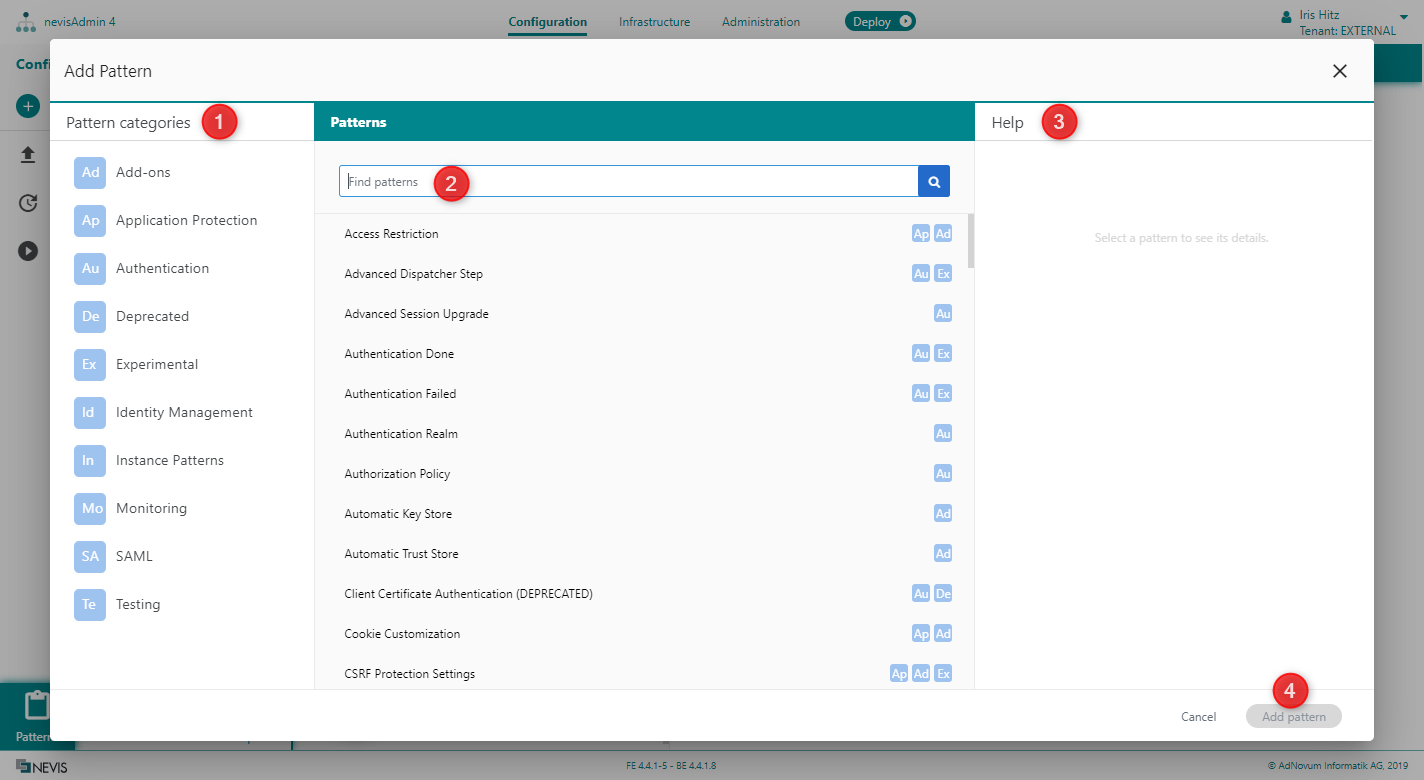
Task: Click the upload icon in background sidebar
Action: coord(28,155)
